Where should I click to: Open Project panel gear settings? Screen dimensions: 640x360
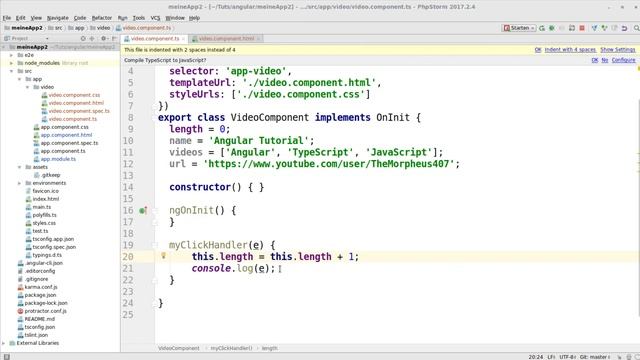[x=104, y=38]
